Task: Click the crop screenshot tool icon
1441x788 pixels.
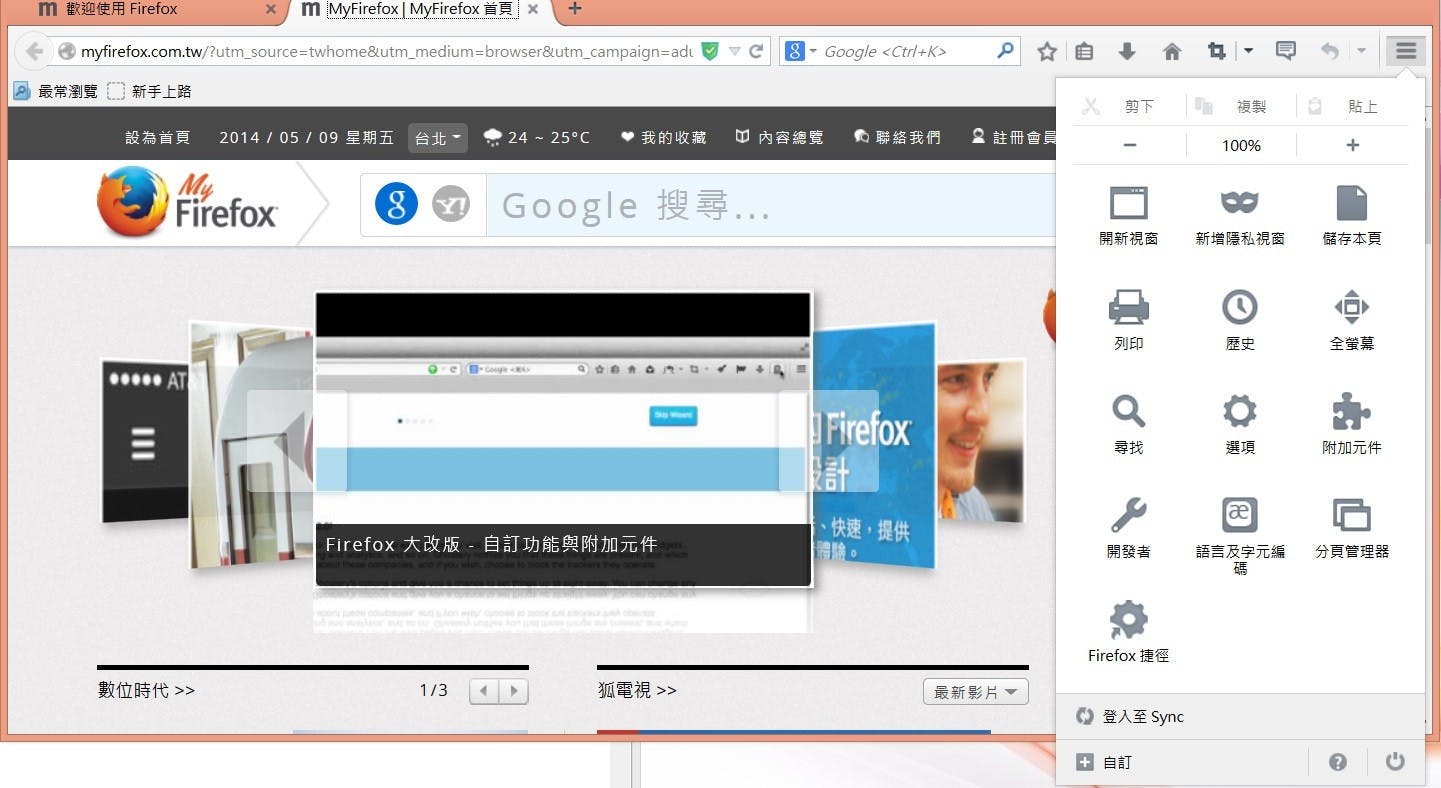Action: (x=1217, y=51)
